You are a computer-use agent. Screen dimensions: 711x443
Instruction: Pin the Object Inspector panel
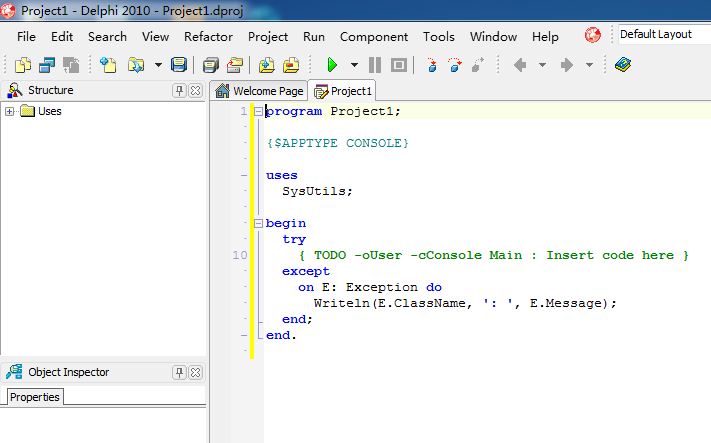(180, 373)
